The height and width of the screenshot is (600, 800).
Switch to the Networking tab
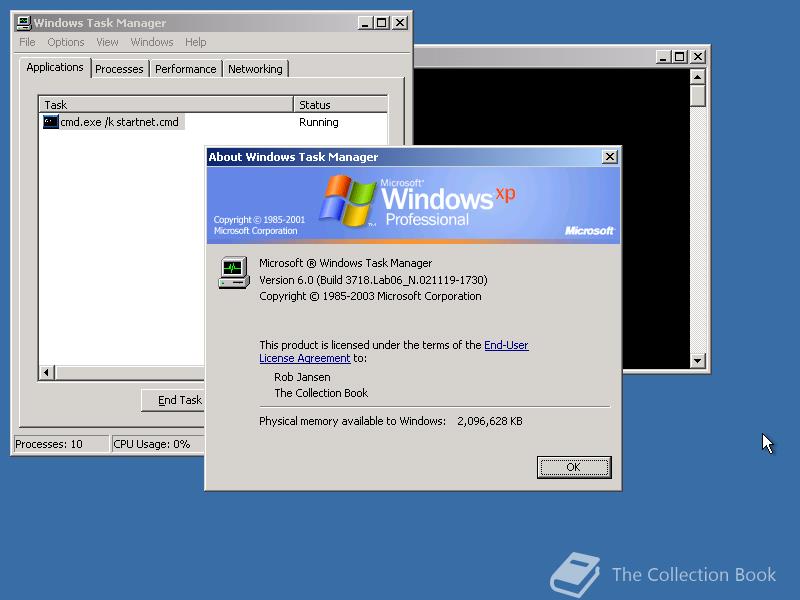[255, 69]
